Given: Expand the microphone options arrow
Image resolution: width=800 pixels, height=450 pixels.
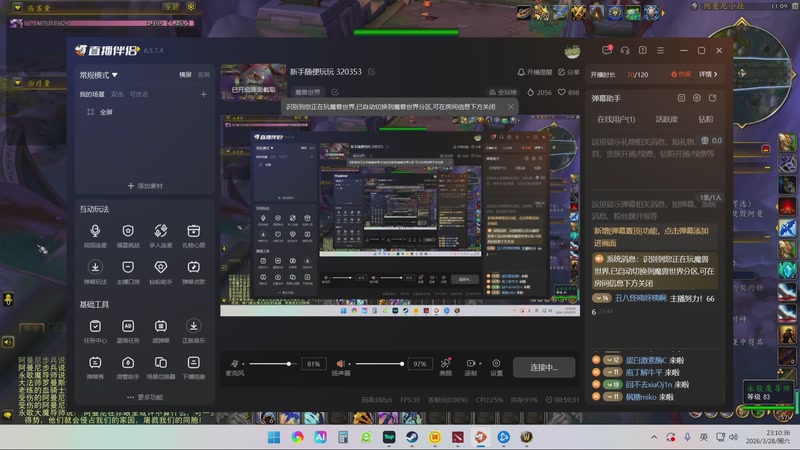Looking at the screenshot, I should point(243,364).
